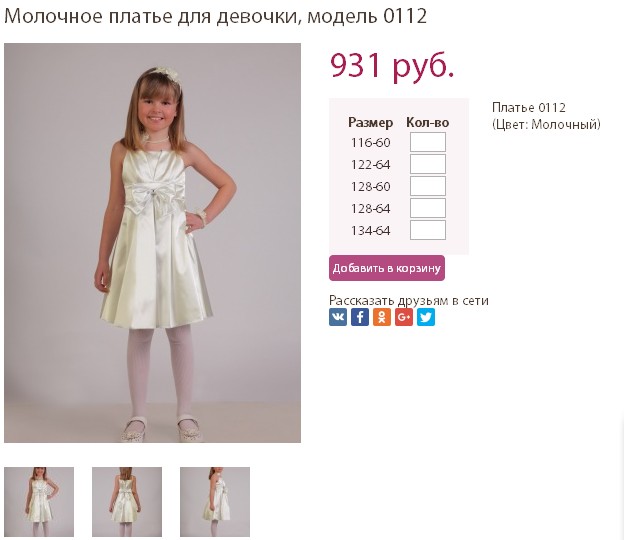Select the quantity field for size 128-60
Screen dimensions: 624x540
pos(428,186)
